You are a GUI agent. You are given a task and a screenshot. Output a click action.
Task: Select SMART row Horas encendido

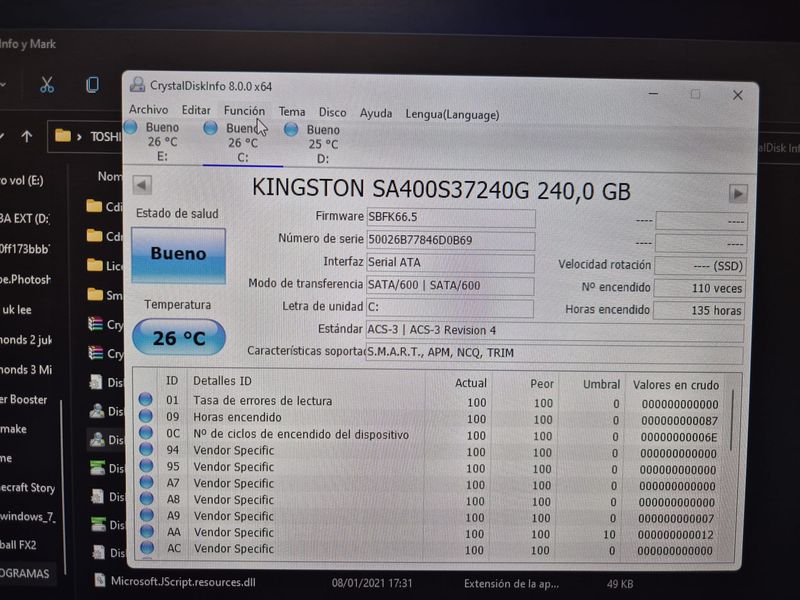point(431,418)
